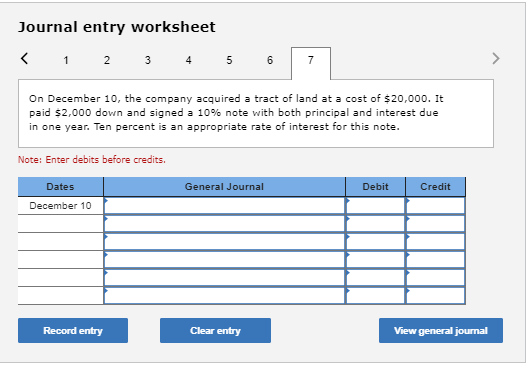
Task: Open General Journal account field in last row
Action: click(225, 296)
